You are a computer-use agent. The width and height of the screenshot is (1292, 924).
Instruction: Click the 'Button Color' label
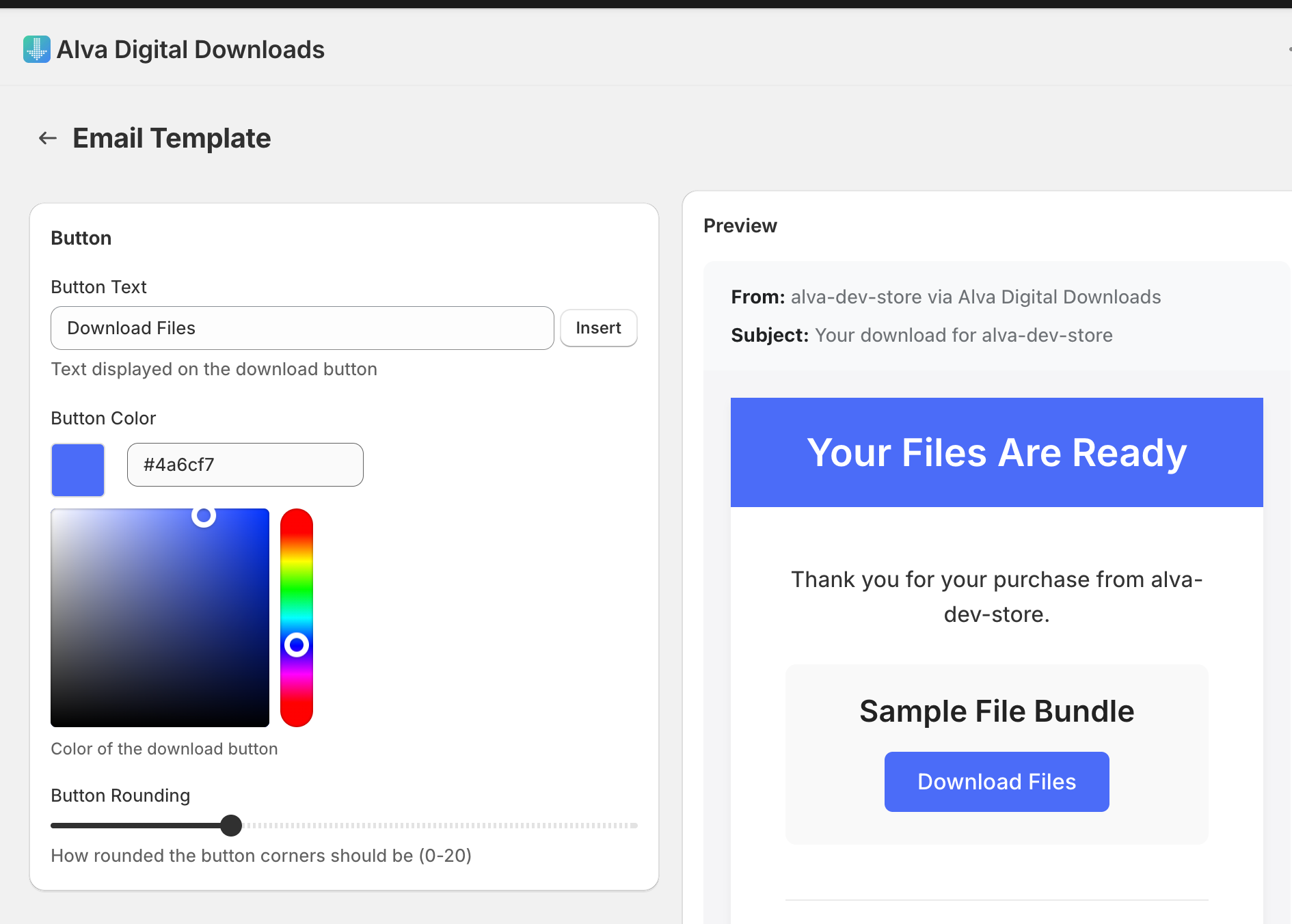[x=103, y=418]
